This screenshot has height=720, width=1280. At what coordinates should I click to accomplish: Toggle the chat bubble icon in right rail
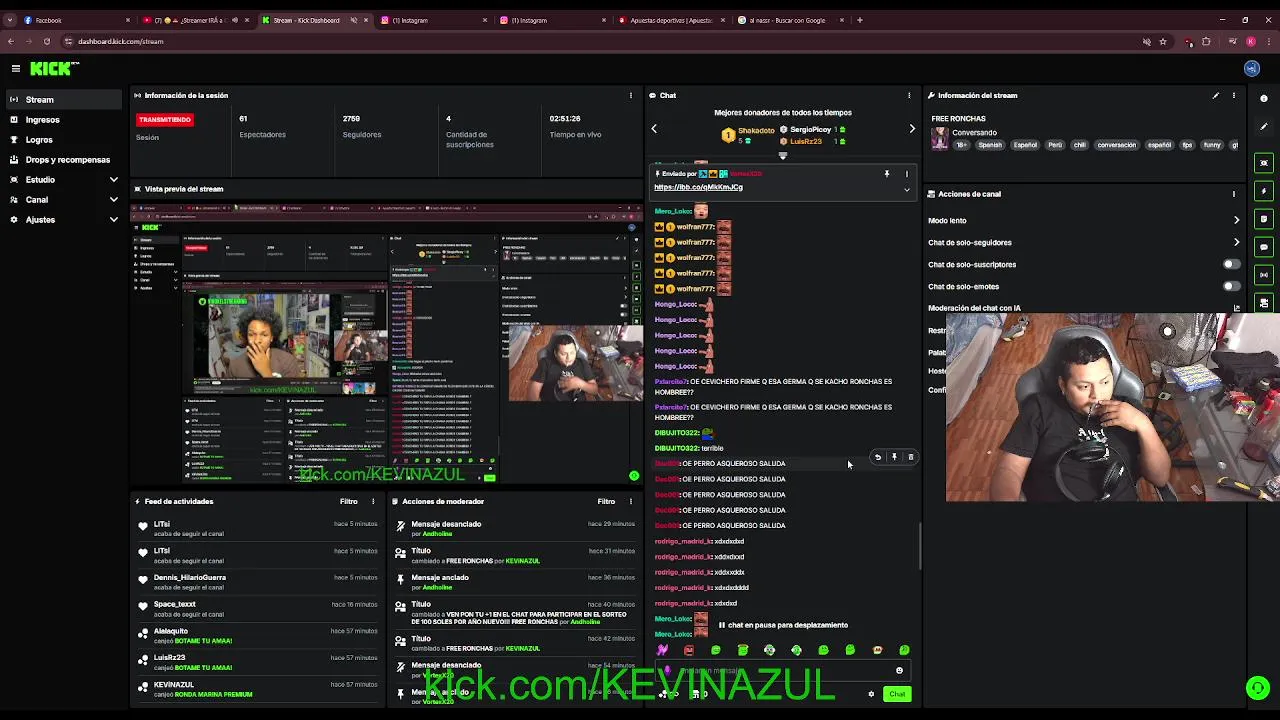point(1264,247)
